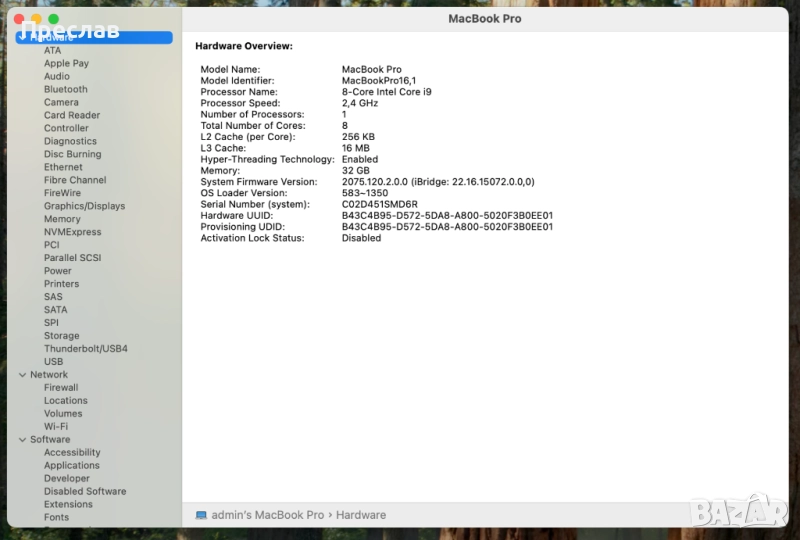Image resolution: width=800 pixels, height=540 pixels.
Task: Open the Thunderbolt/USB4 hardware entry
Action: pyautogui.click(x=85, y=349)
